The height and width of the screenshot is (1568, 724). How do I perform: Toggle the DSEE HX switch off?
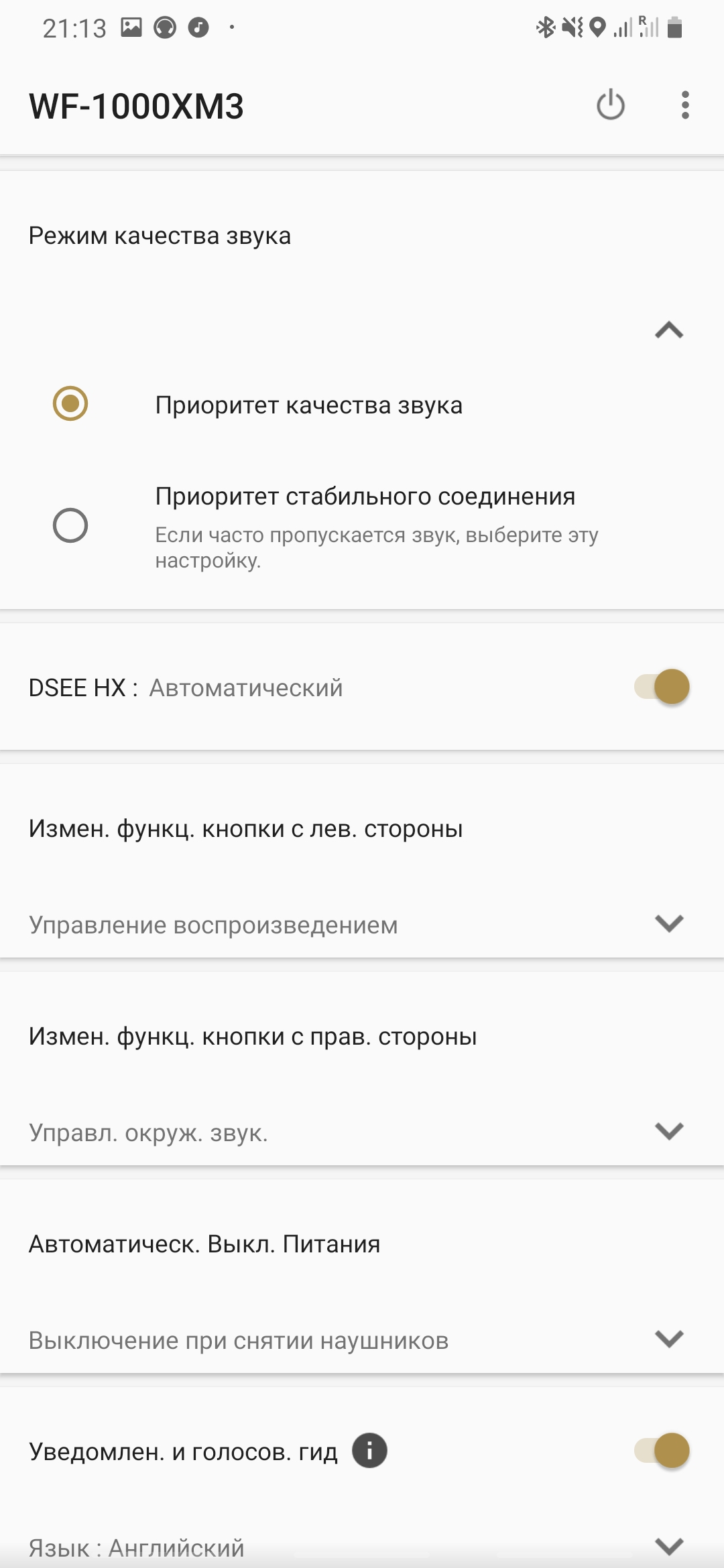[x=662, y=687]
